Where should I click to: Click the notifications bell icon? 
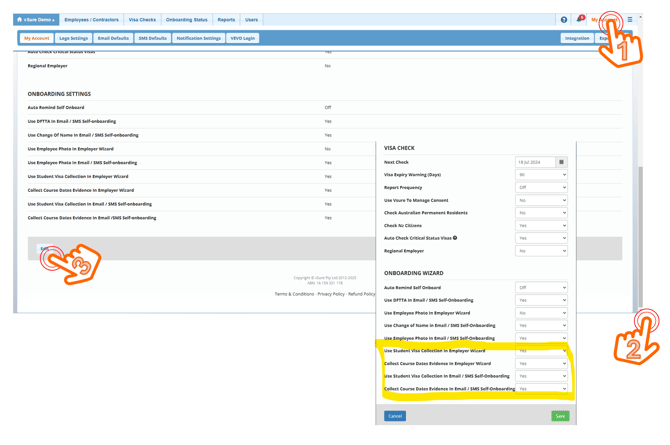pos(580,19)
